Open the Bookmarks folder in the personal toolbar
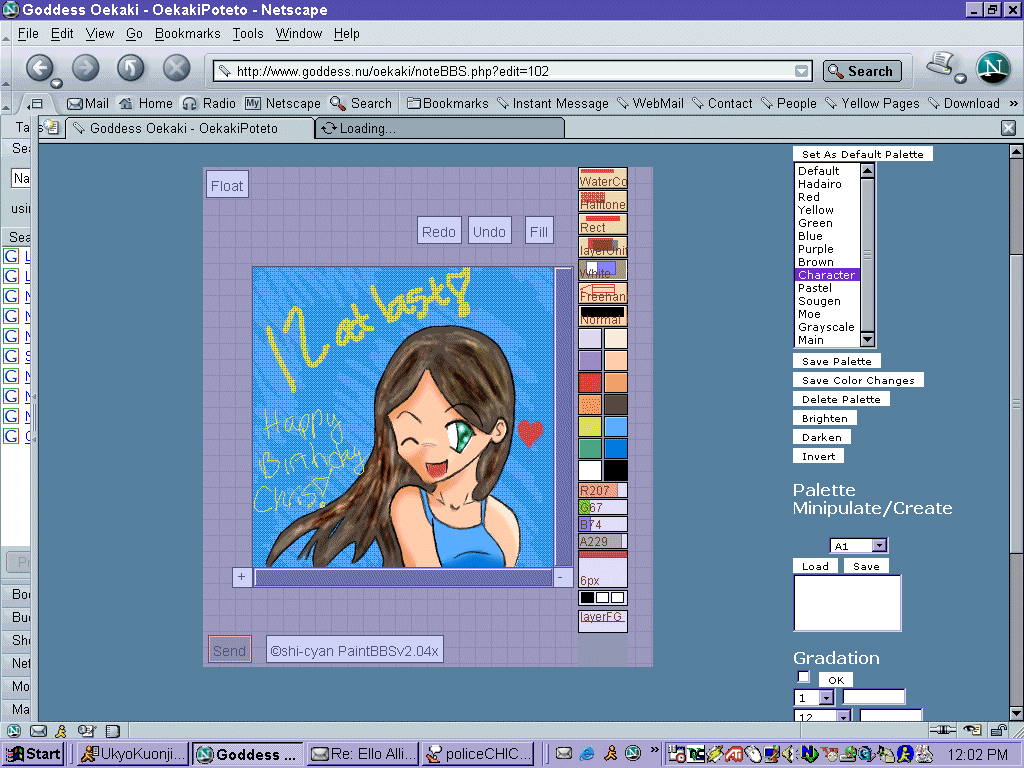The height and width of the screenshot is (768, 1024). tap(447, 103)
